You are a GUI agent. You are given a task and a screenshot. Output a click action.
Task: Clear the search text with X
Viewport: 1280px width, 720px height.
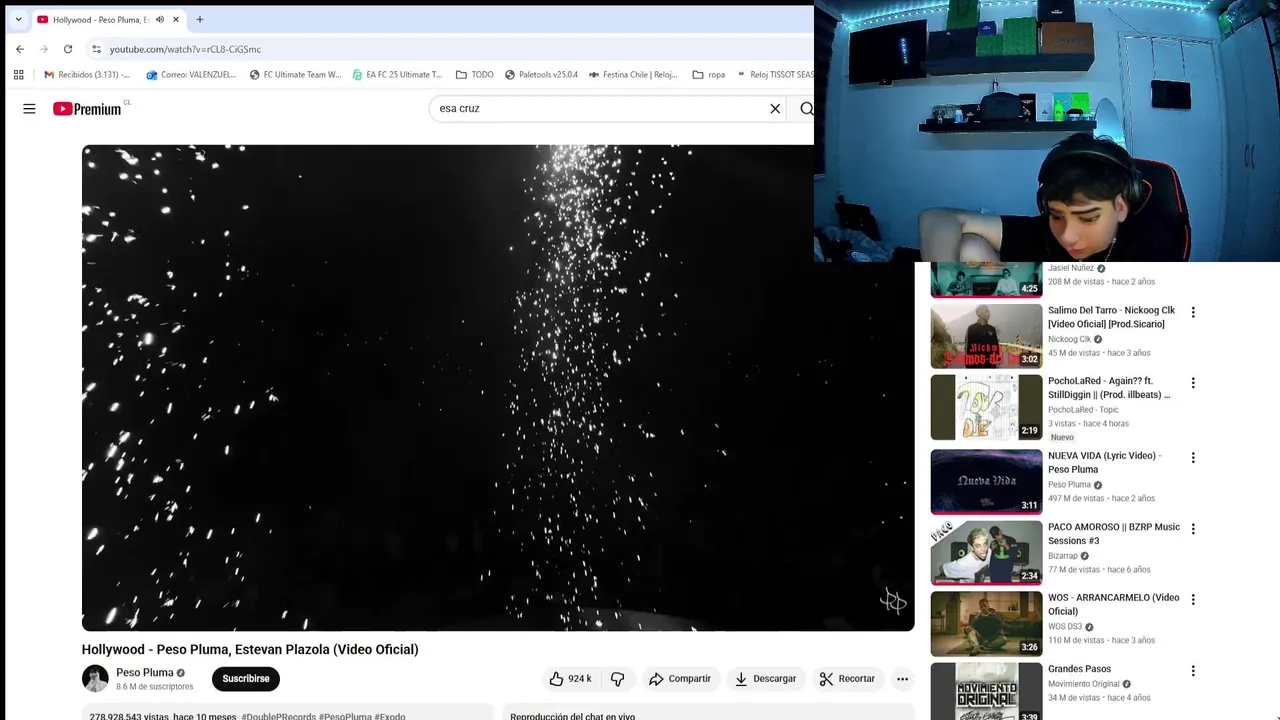(x=775, y=108)
